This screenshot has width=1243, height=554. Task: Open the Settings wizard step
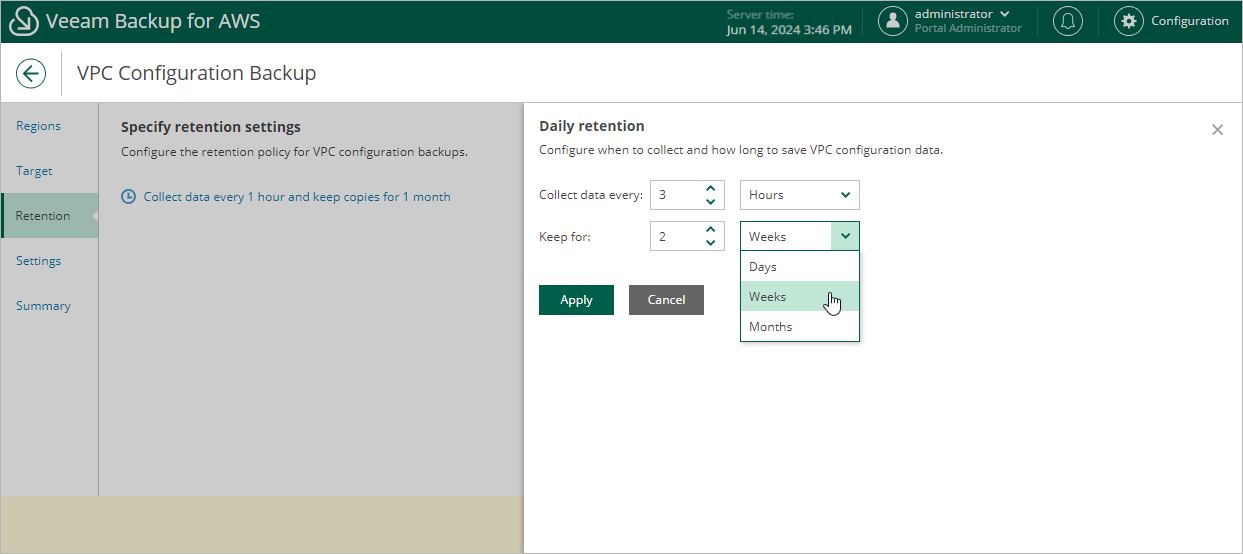tap(49, 261)
